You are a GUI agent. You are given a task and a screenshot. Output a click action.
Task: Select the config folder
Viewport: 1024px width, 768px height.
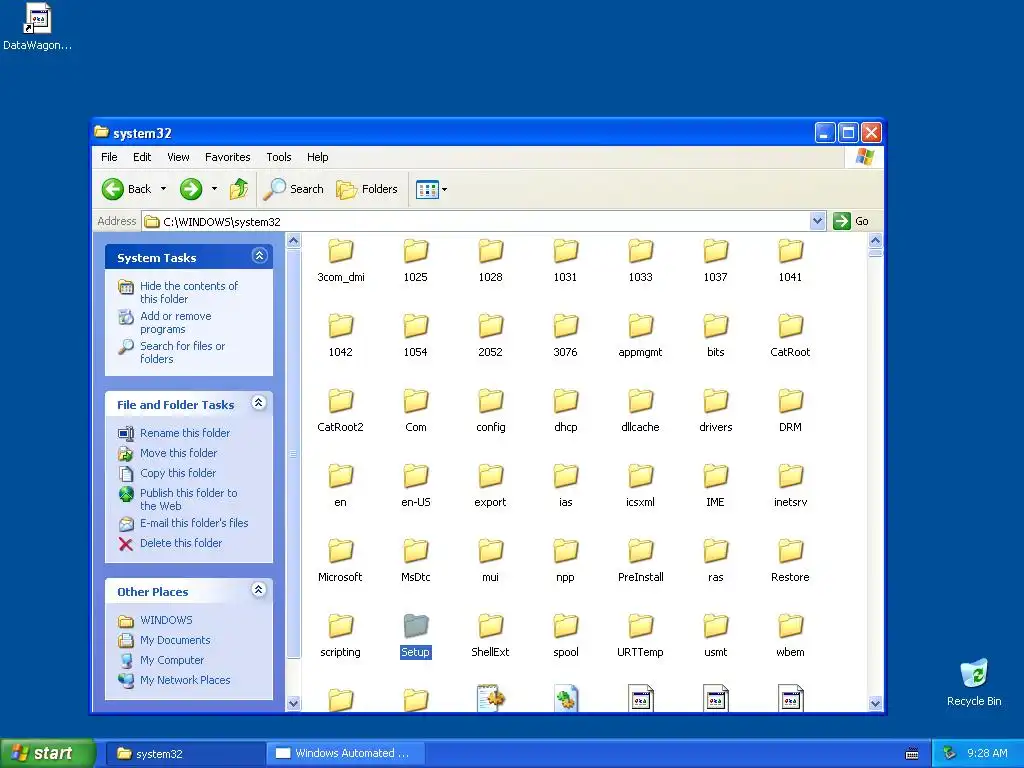(490, 410)
